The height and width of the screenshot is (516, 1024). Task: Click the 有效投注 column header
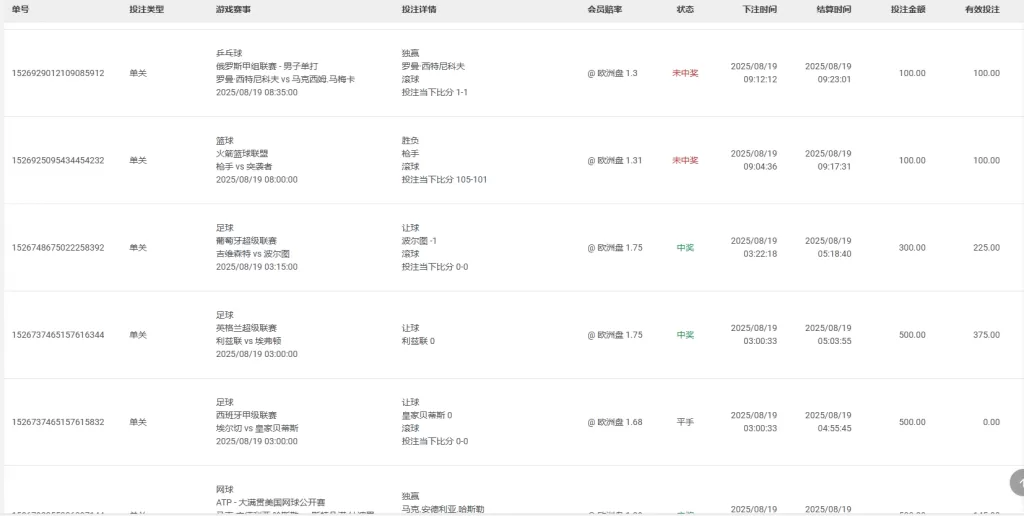pos(982,9)
